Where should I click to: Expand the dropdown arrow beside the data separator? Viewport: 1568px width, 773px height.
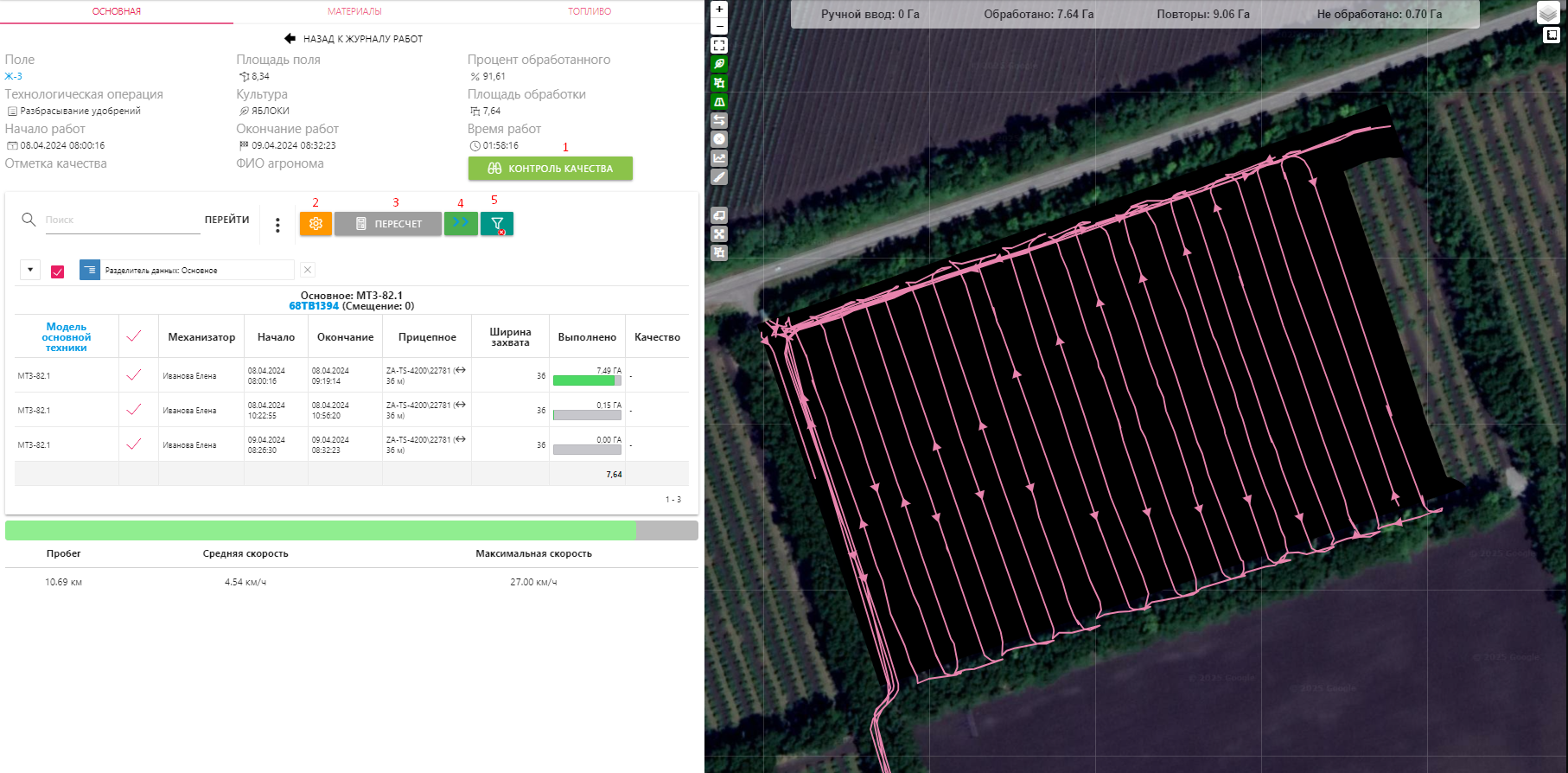click(x=30, y=270)
